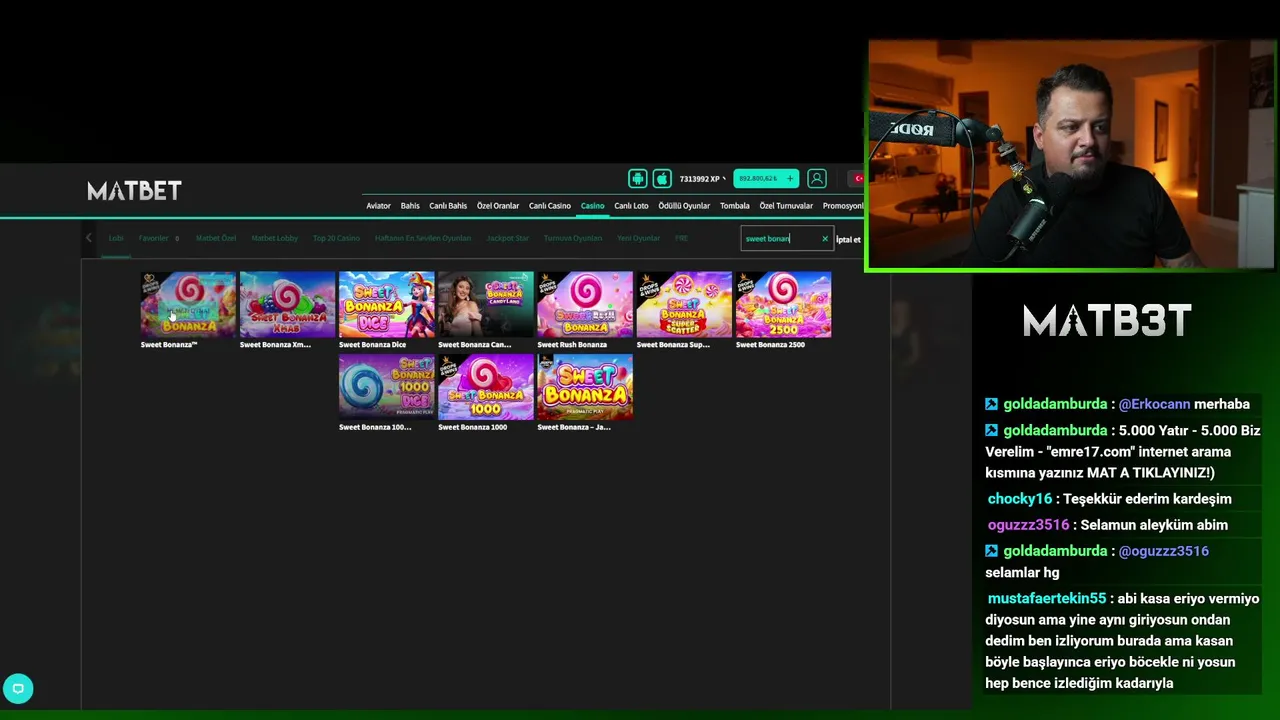The image size is (1280, 720).
Task: Click the Sweet Bonanza 1000 title text
Action: (x=472, y=427)
